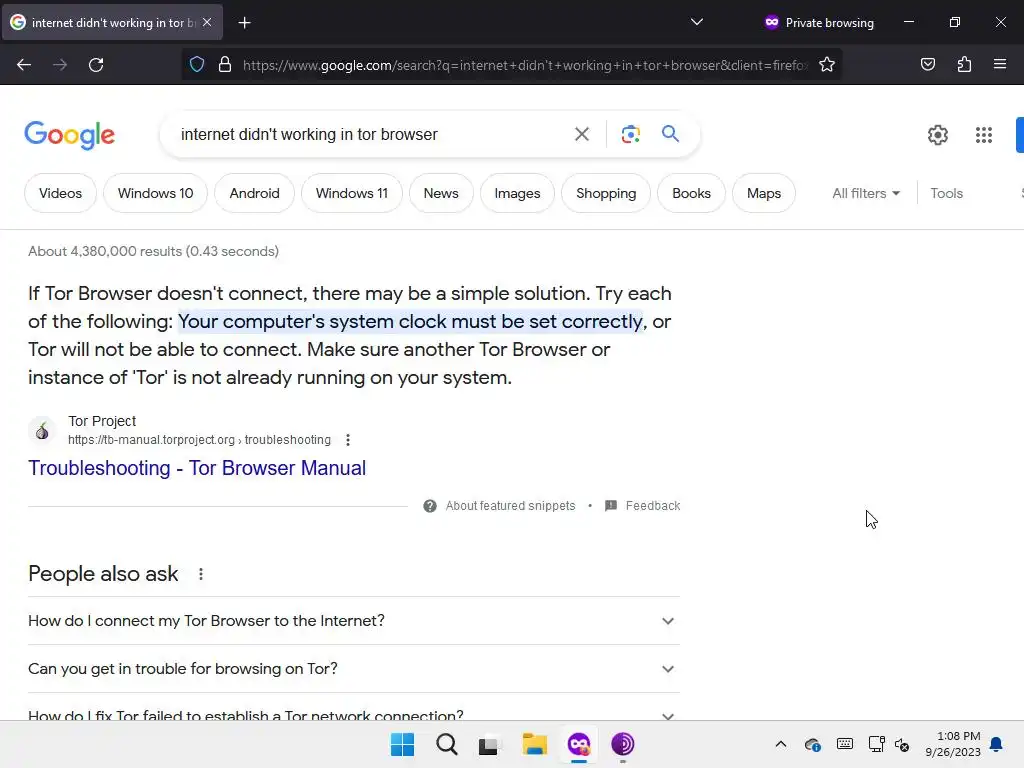Filter results by Android

tap(254, 193)
